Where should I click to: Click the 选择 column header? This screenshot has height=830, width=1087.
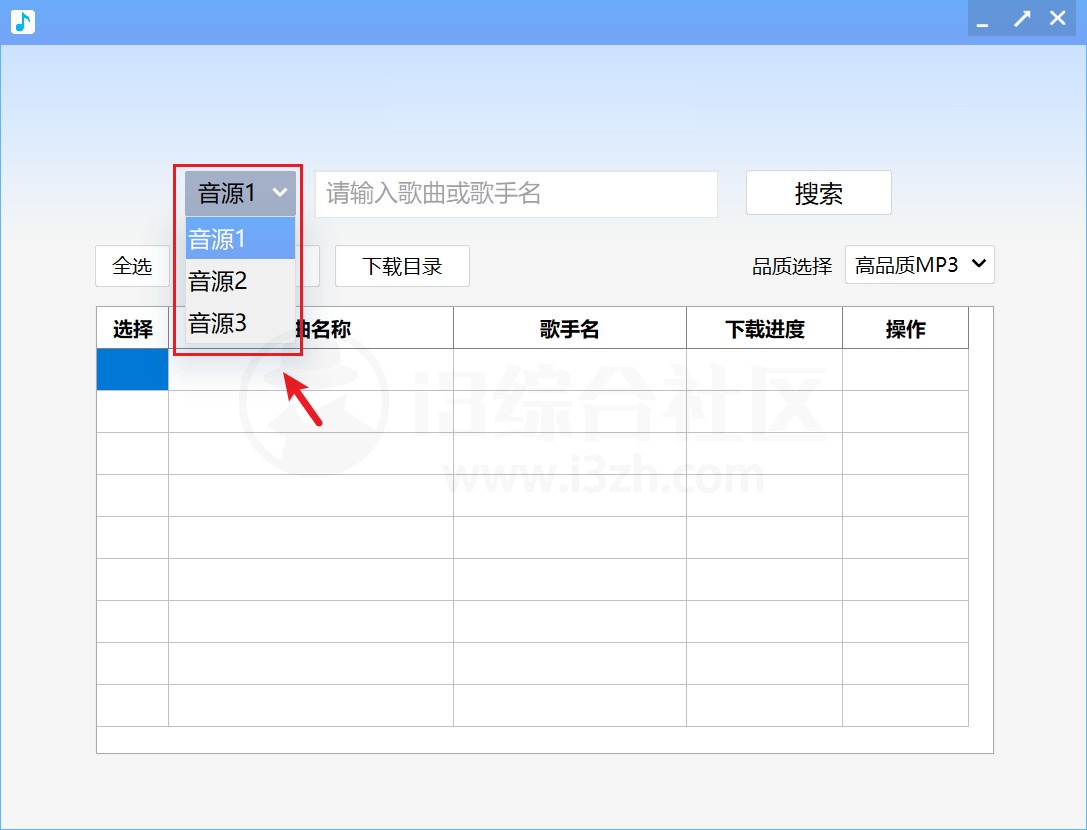coord(132,328)
